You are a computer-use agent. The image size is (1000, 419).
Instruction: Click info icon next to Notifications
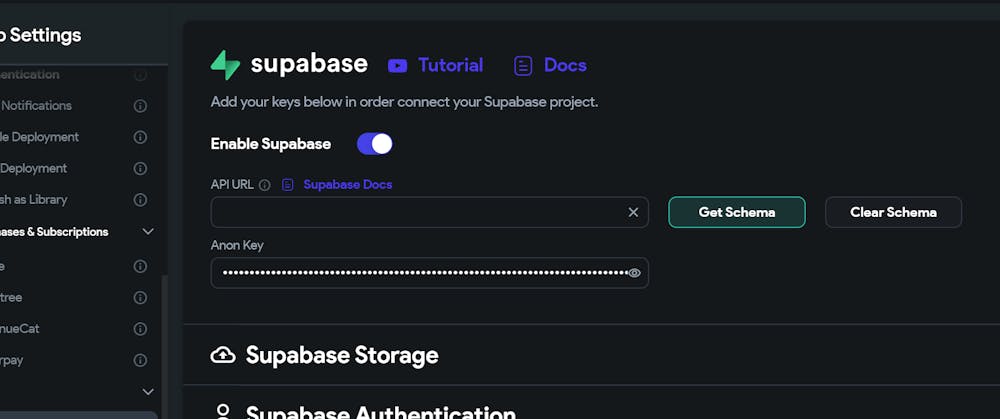[x=140, y=106]
